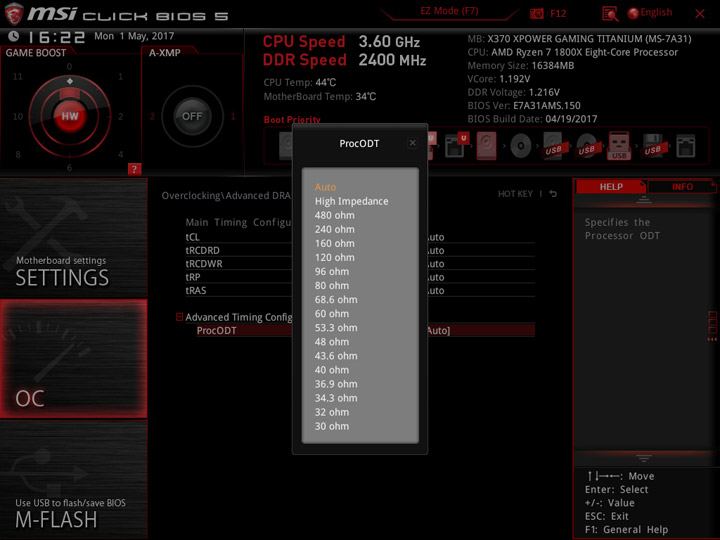Open the HOT KEY list
This screenshot has height=540, width=720.
515,194
